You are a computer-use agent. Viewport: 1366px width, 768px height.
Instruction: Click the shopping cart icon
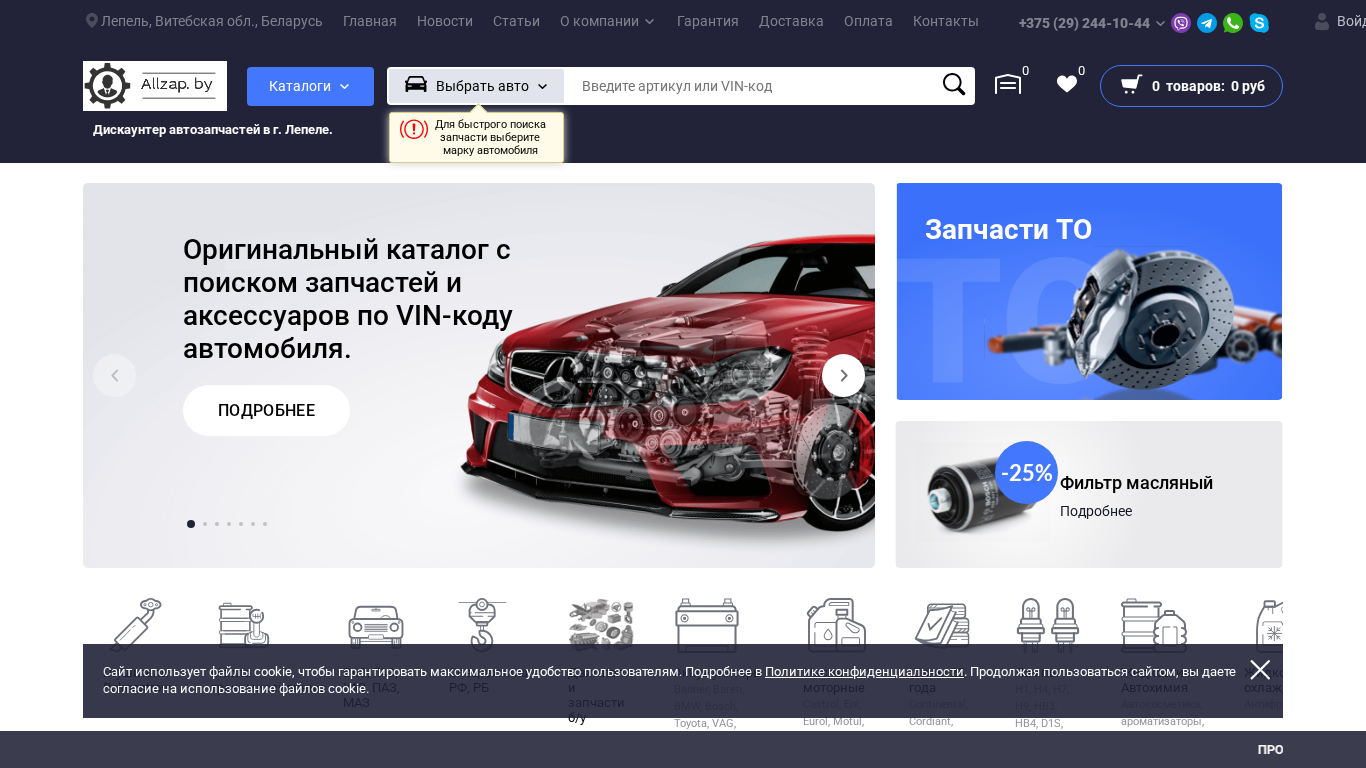(1131, 85)
